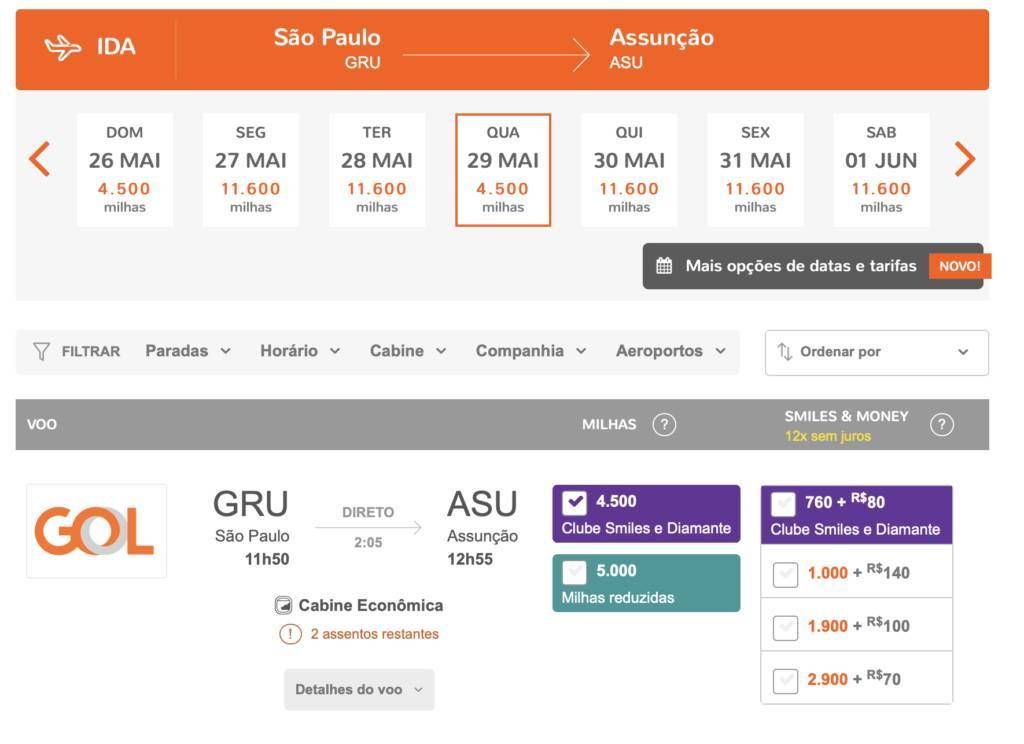This screenshot has width=1024, height=744.
Task: Click the filter funnel icon
Action: pyautogui.click(x=41, y=352)
